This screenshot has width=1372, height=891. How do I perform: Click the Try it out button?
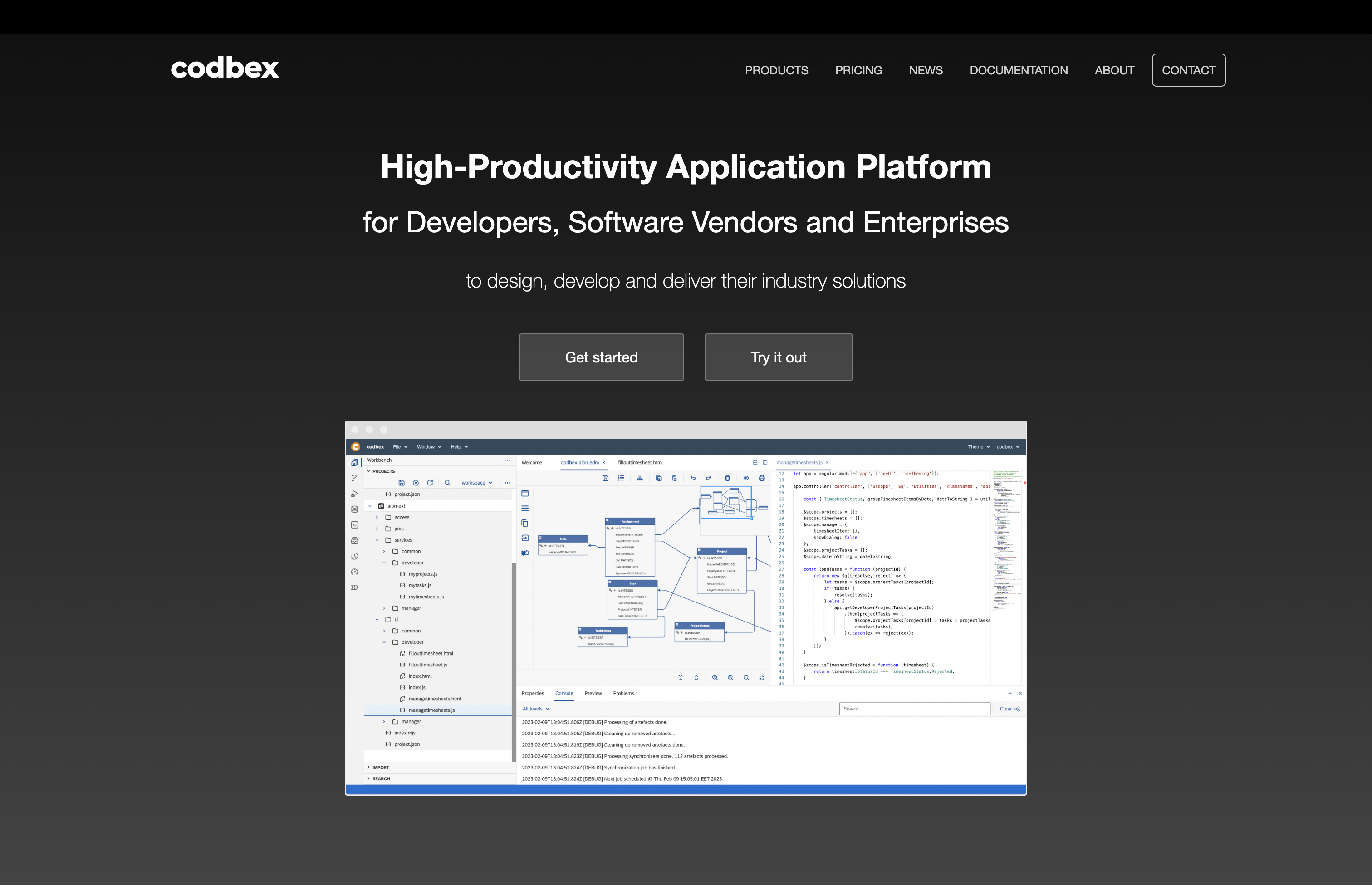778,357
